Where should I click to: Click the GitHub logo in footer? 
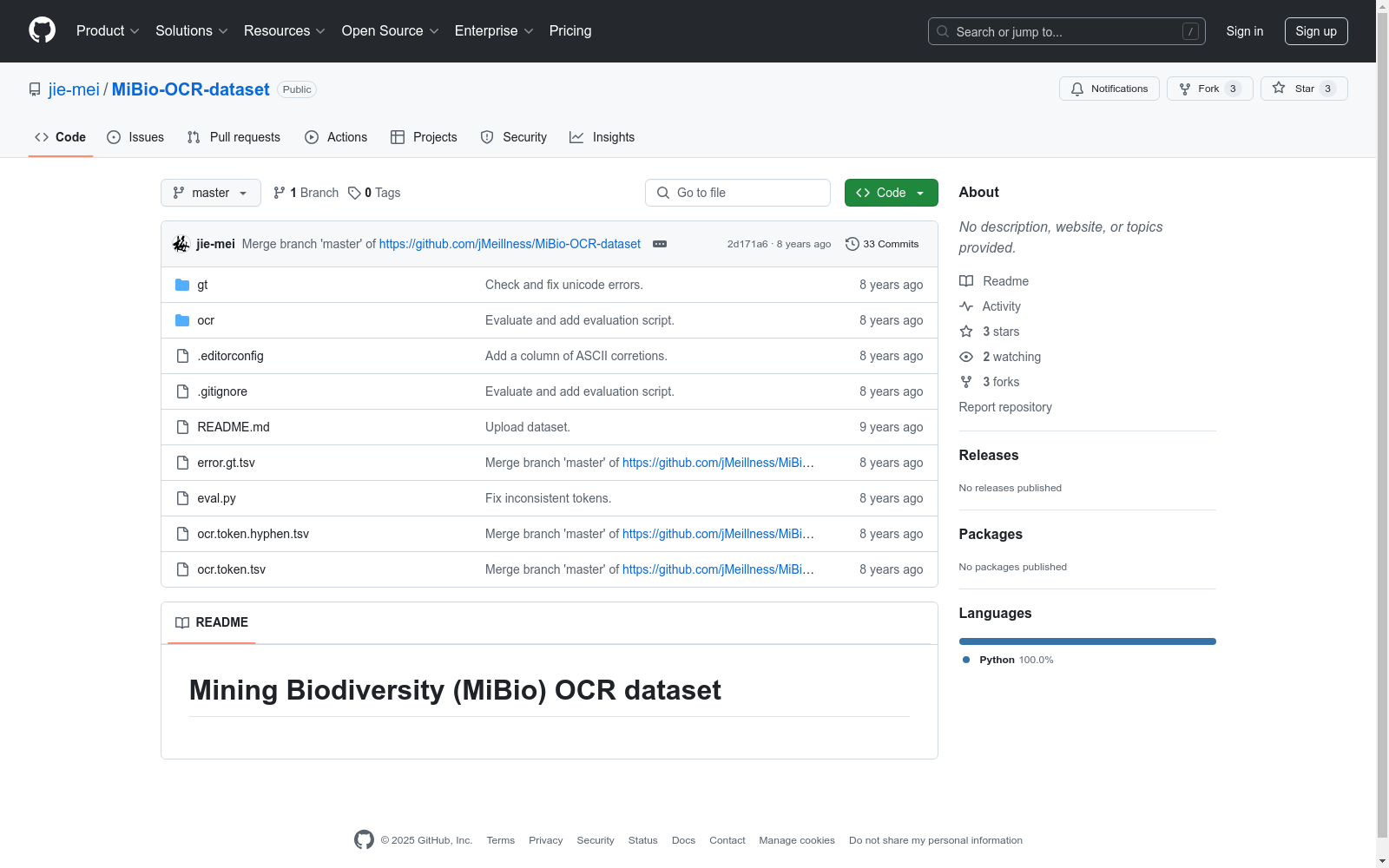pyautogui.click(x=364, y=839)
